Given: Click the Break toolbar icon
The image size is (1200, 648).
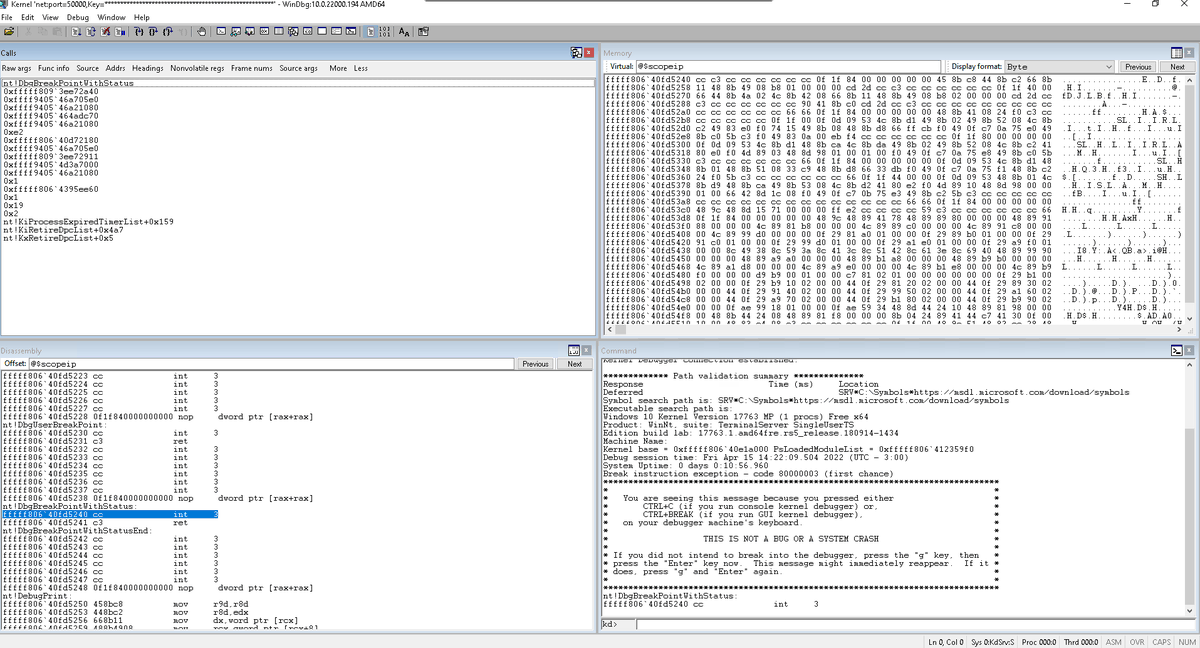Looking at the screenshot, I should click(119, 31).
